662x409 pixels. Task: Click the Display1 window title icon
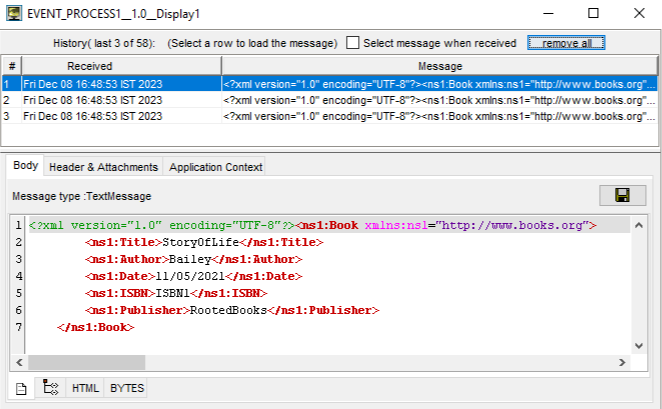pos(14,14)
